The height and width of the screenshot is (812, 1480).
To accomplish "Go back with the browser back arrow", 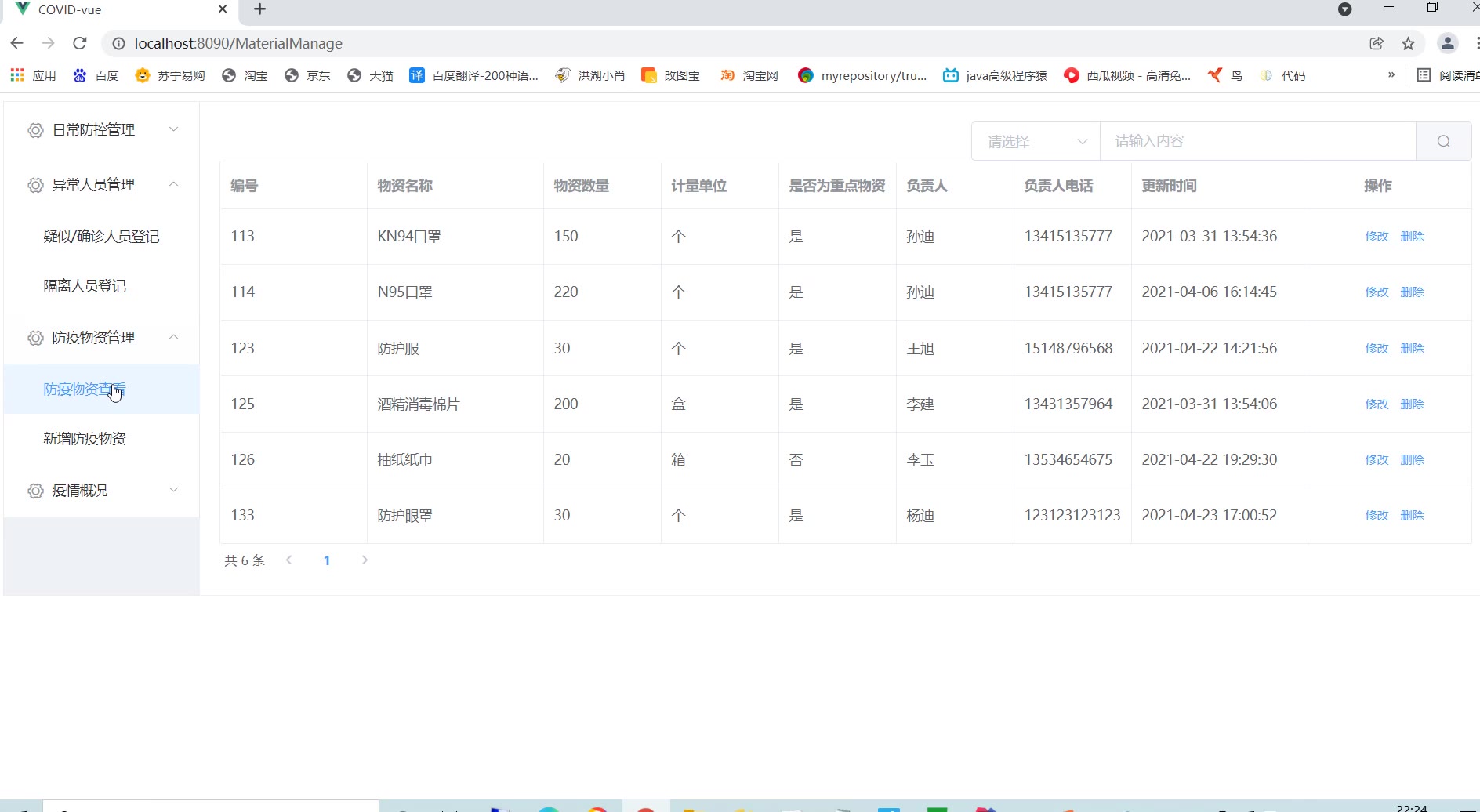I will point(17,43).
